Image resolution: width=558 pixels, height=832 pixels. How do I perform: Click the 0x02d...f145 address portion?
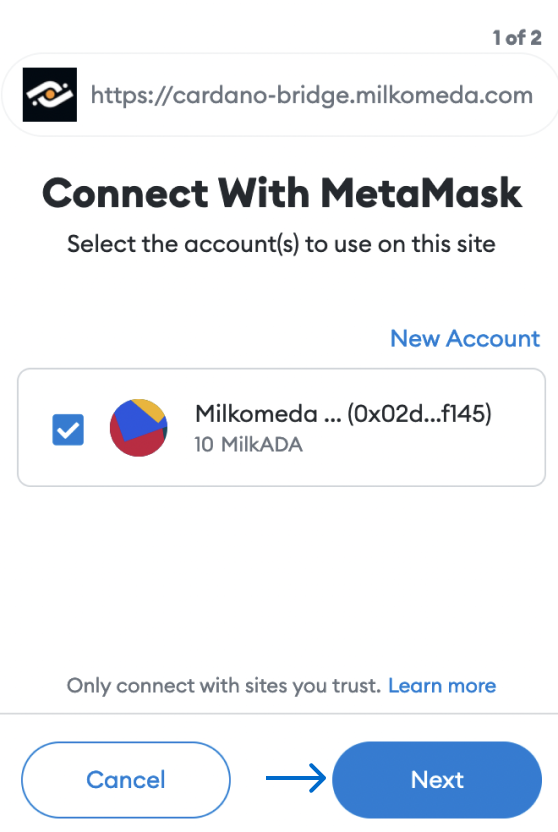(420, 413)
